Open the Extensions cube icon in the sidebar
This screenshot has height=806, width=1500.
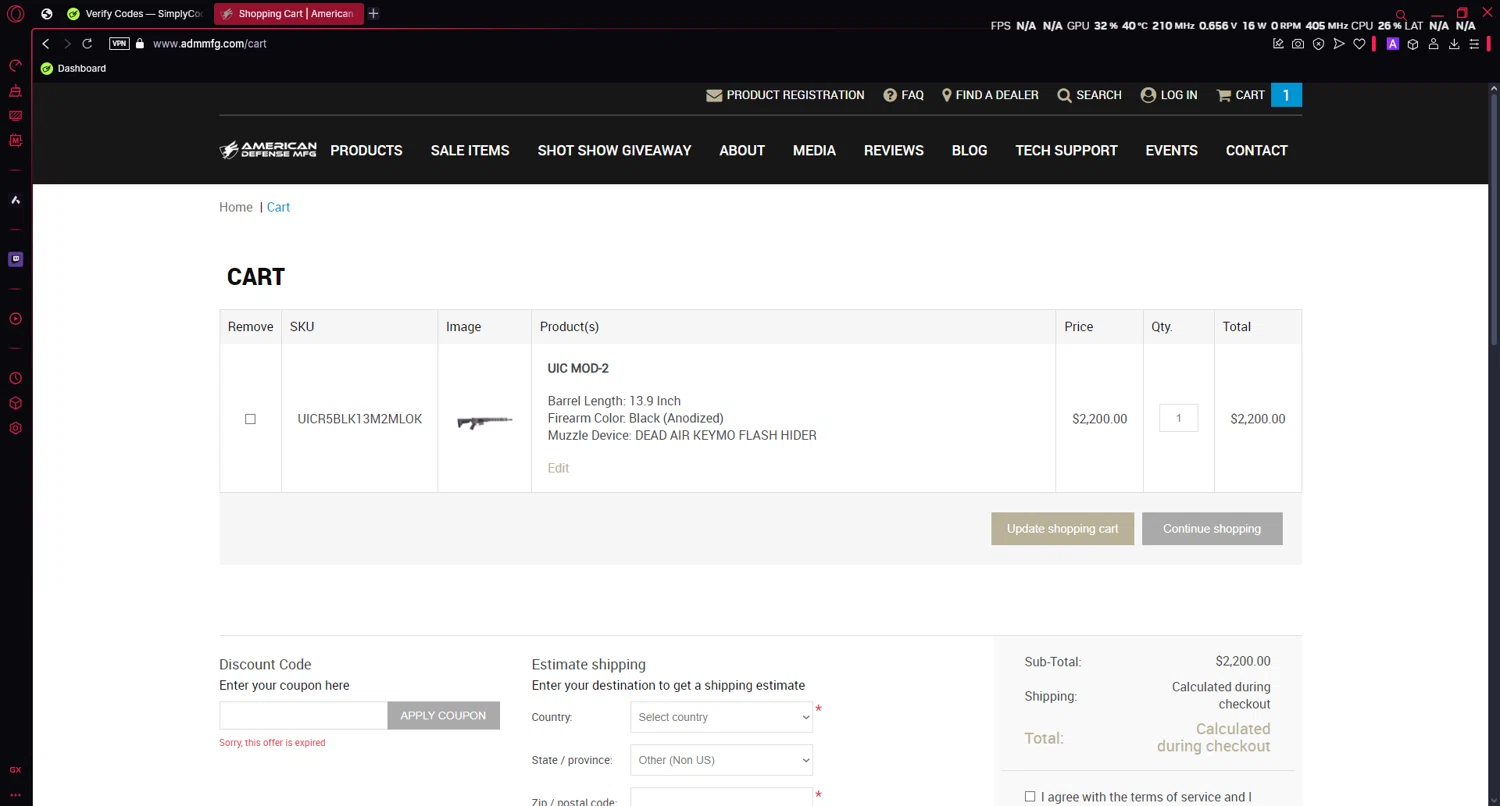tap(15, 404)
